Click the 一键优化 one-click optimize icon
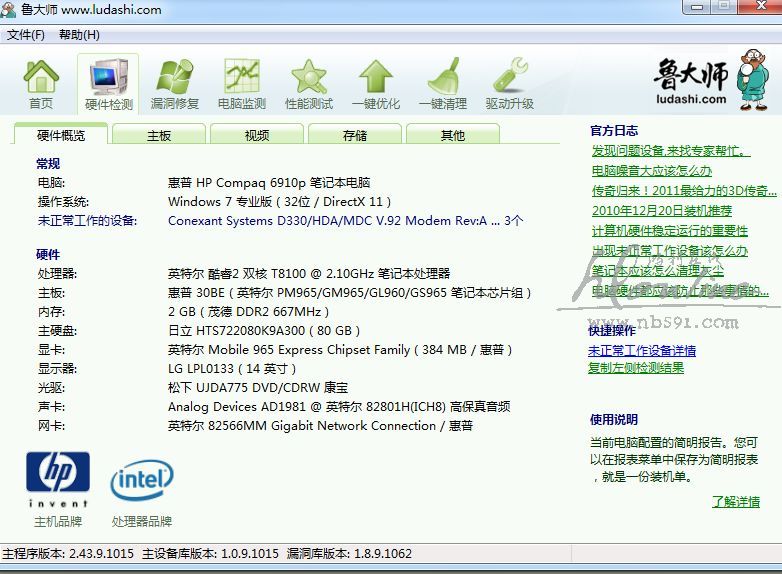 pyautogui.click(x=376, y=84)
